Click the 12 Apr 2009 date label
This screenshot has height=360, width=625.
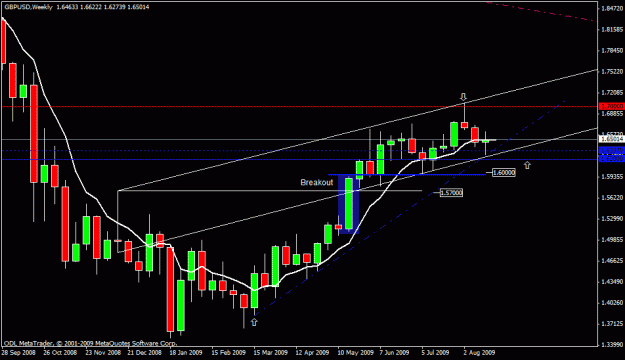pos(312,353)
